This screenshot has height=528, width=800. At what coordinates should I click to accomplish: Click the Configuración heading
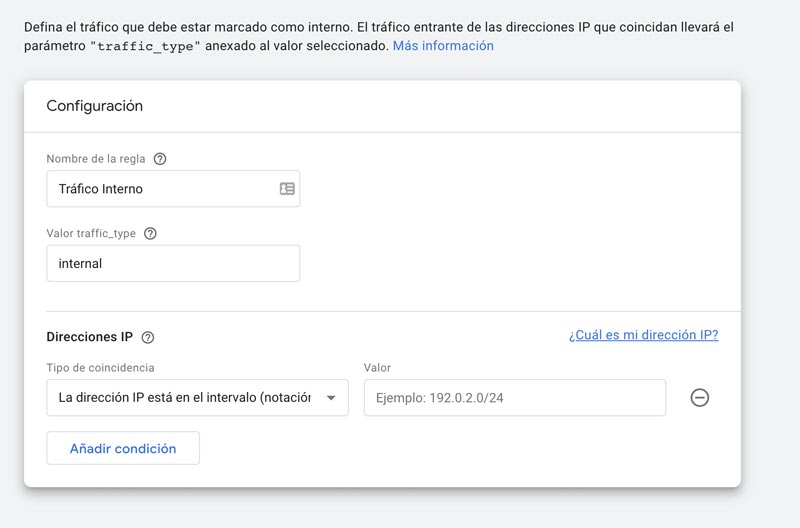click(94, 106)
